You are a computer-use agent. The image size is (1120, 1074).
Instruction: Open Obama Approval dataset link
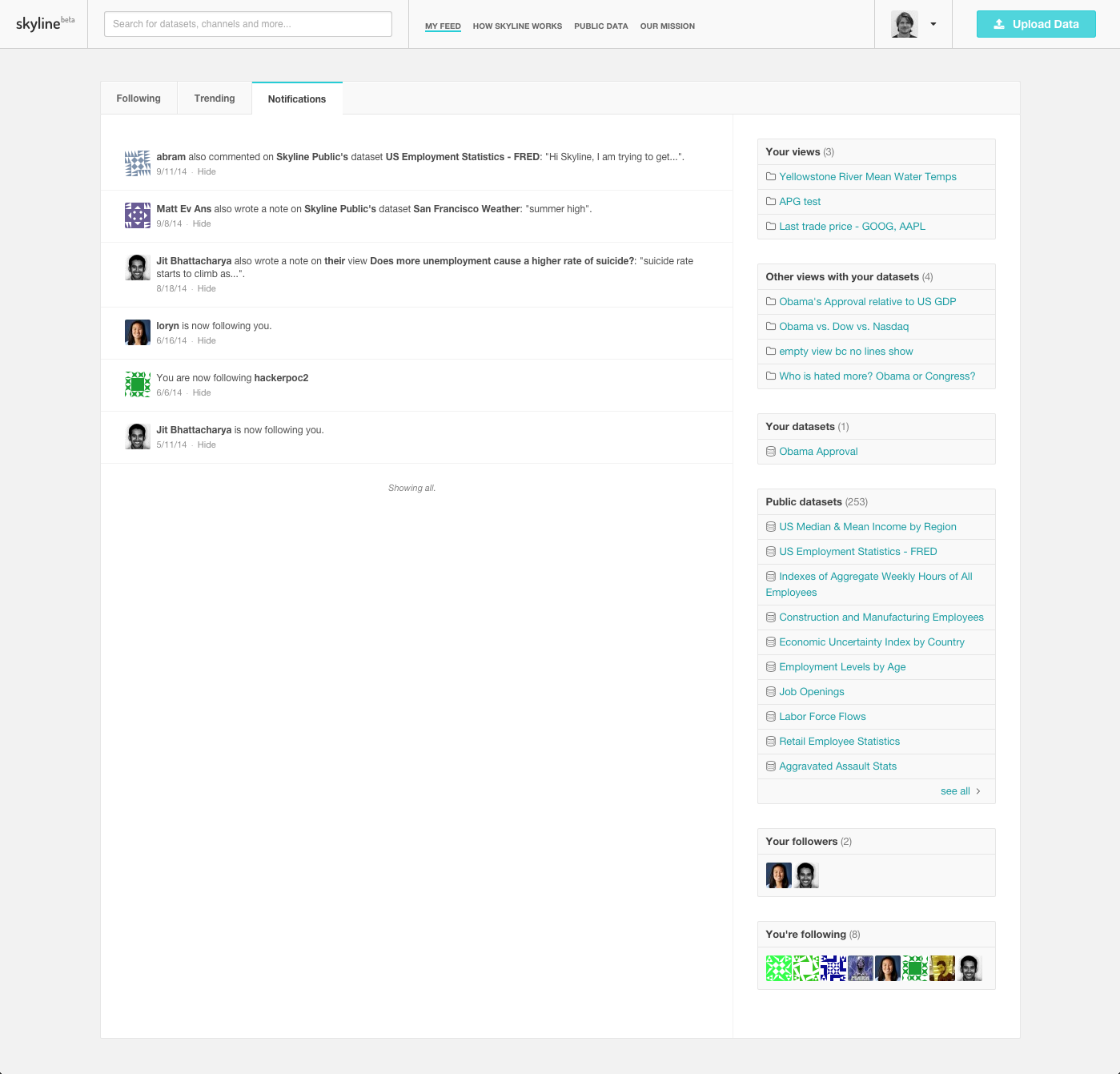click(x=818, y=452)
